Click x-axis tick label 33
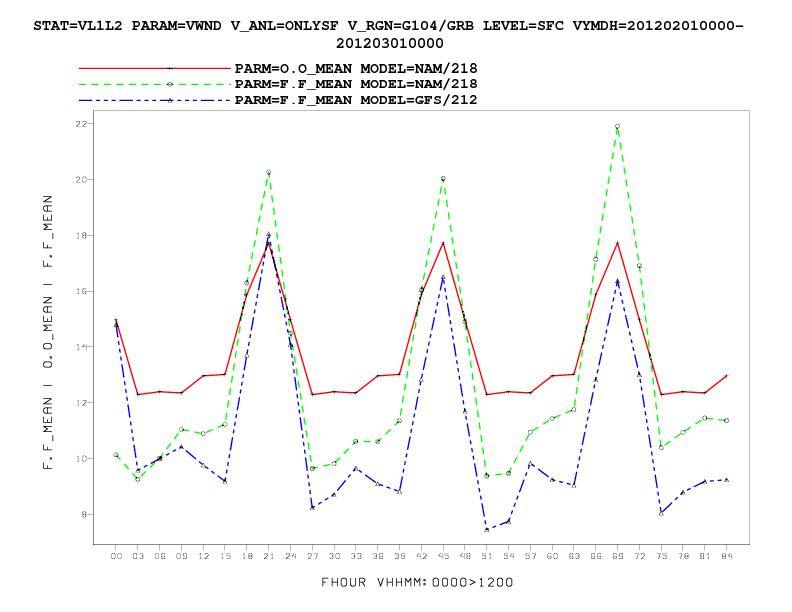The height and width of the screenshot is (612, 792). coord(356,556)
